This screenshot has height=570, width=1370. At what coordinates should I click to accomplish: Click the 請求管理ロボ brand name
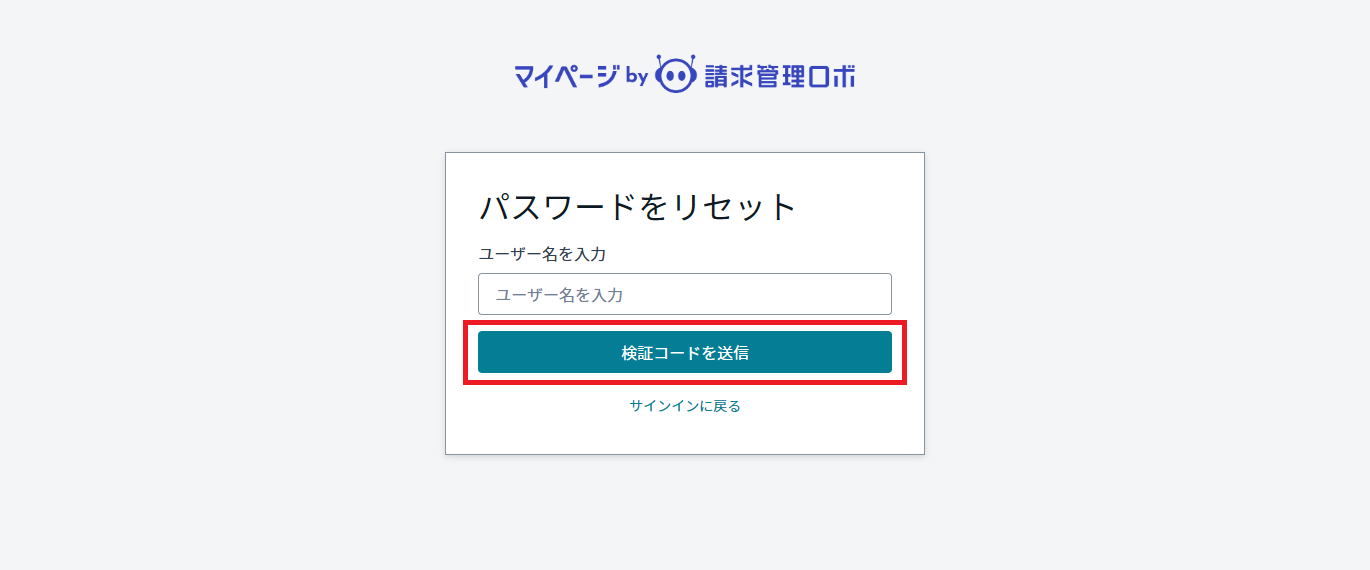pyautogui.click(x=780, y=76)
